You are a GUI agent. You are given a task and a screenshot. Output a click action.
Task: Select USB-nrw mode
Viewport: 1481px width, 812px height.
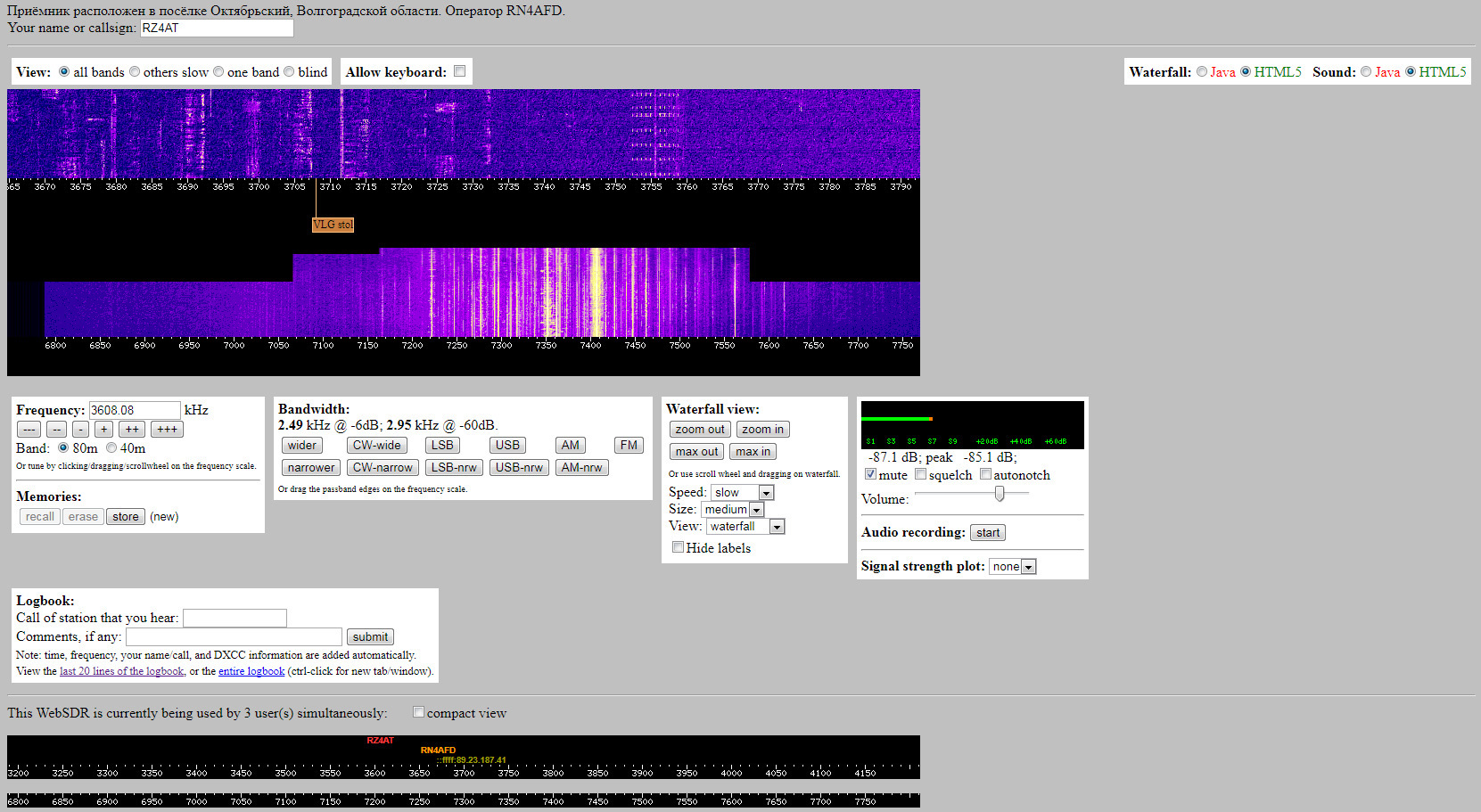[519, 468]
